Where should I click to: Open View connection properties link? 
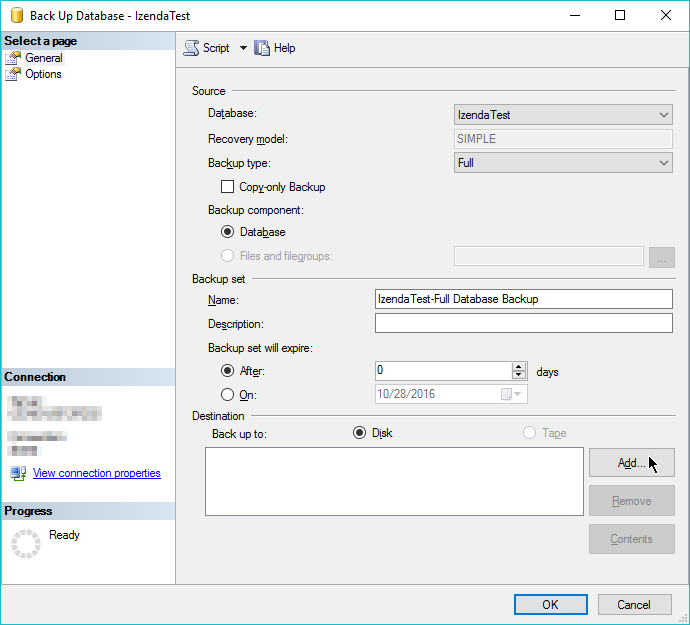coord(97,473)
